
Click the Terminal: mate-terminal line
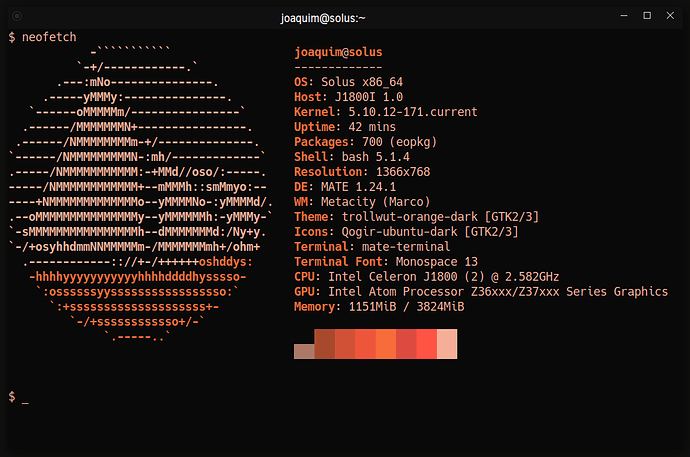(x=372, y=246)
